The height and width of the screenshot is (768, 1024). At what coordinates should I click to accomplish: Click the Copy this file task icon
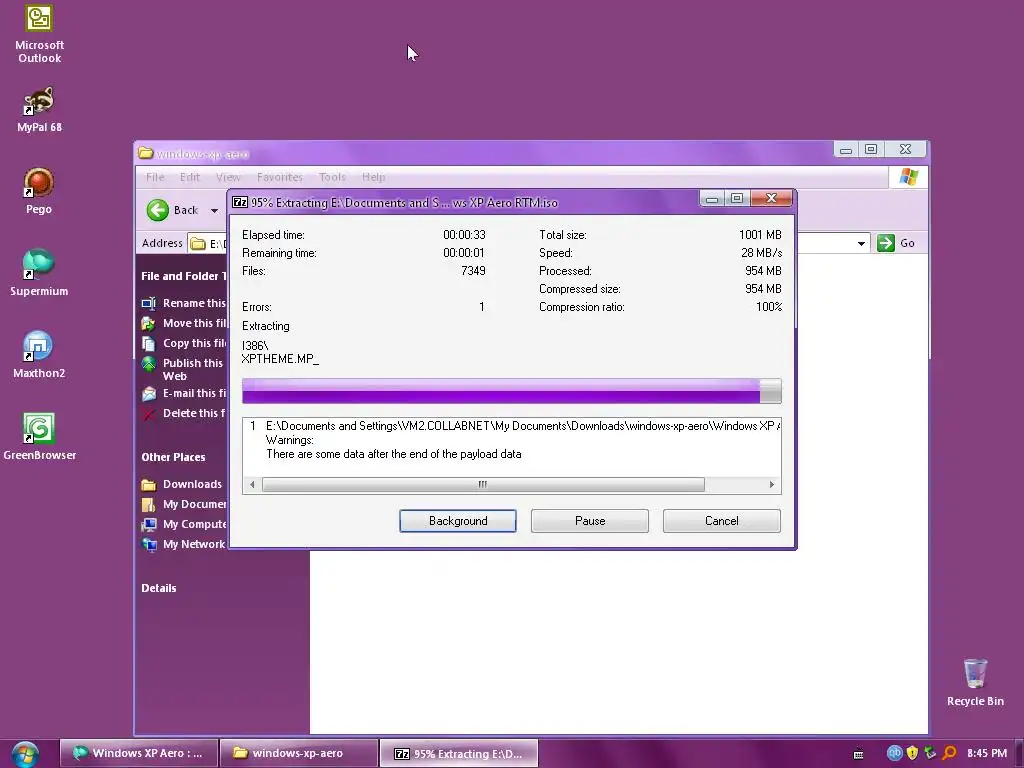point(149,344)
